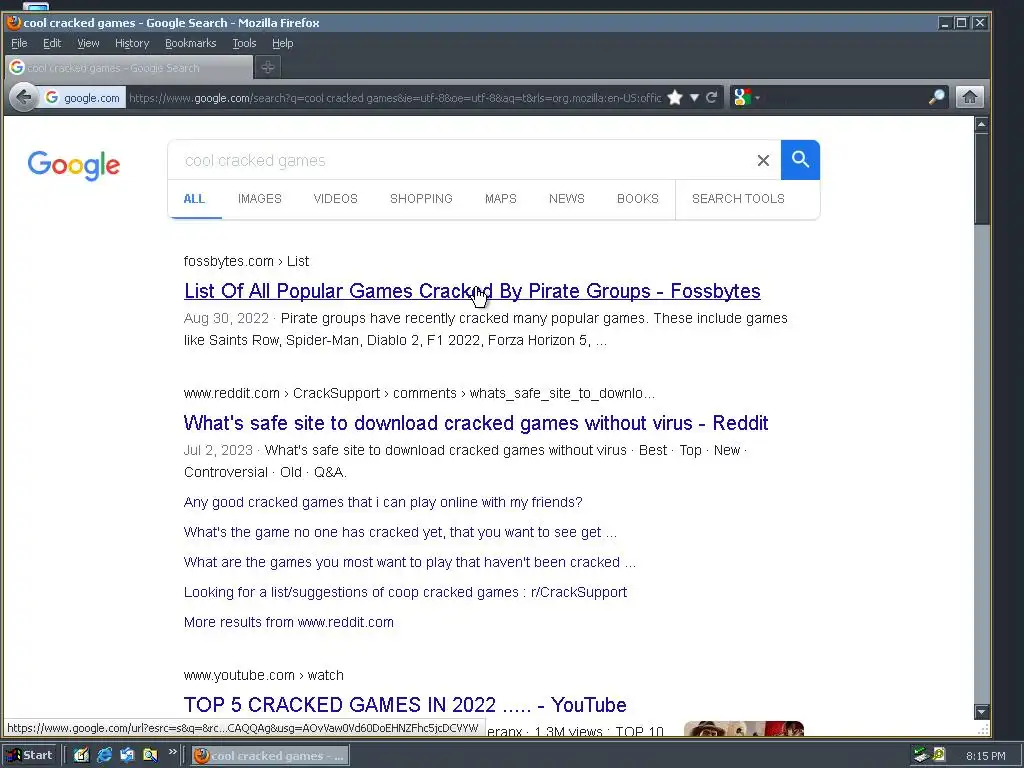
Task: Switch to the Maps results tab
Action: (x=501, y=199)
